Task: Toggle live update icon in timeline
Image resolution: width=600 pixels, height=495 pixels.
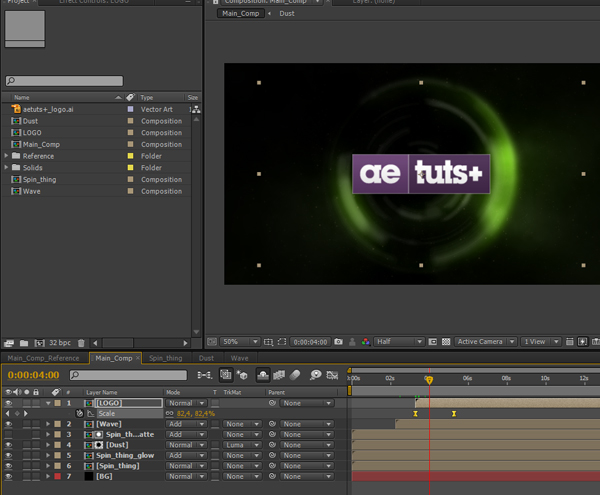Action: click(225, 375)
